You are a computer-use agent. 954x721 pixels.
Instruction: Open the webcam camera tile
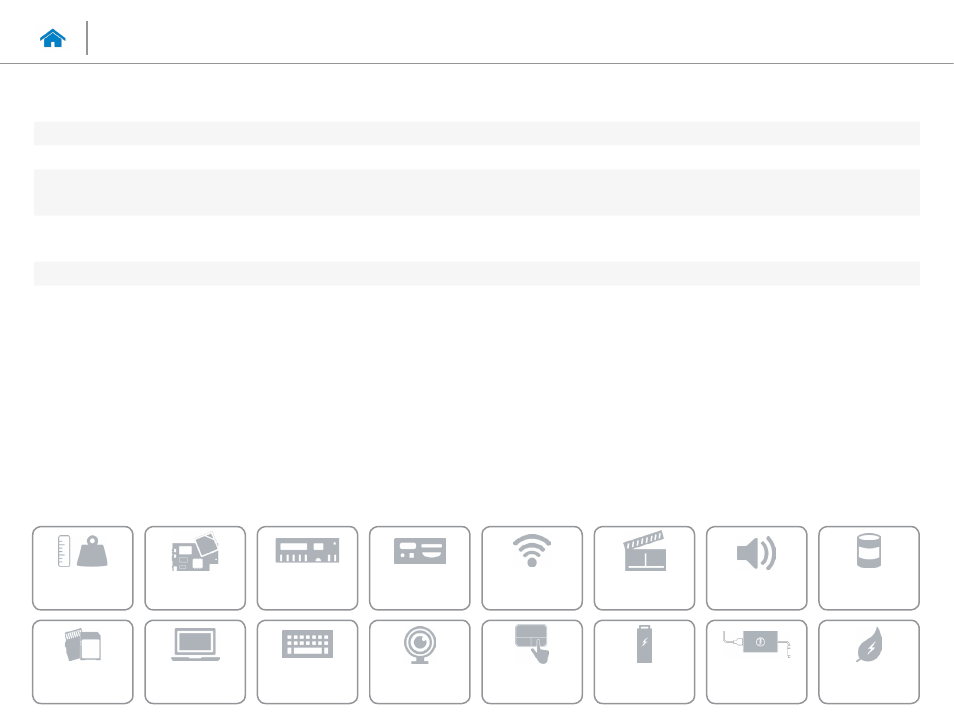tap(419, 661)
